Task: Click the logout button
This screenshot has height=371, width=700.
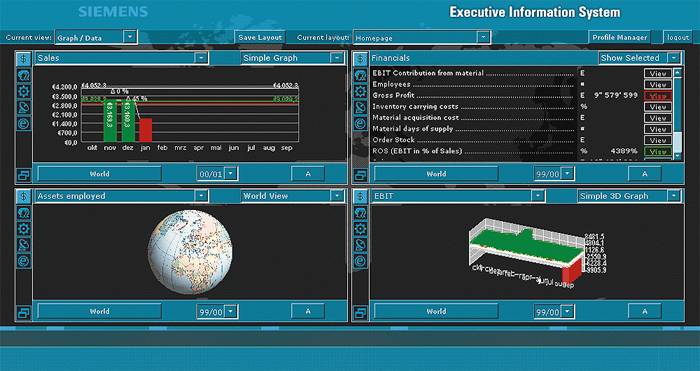Action: click(678, 38)
